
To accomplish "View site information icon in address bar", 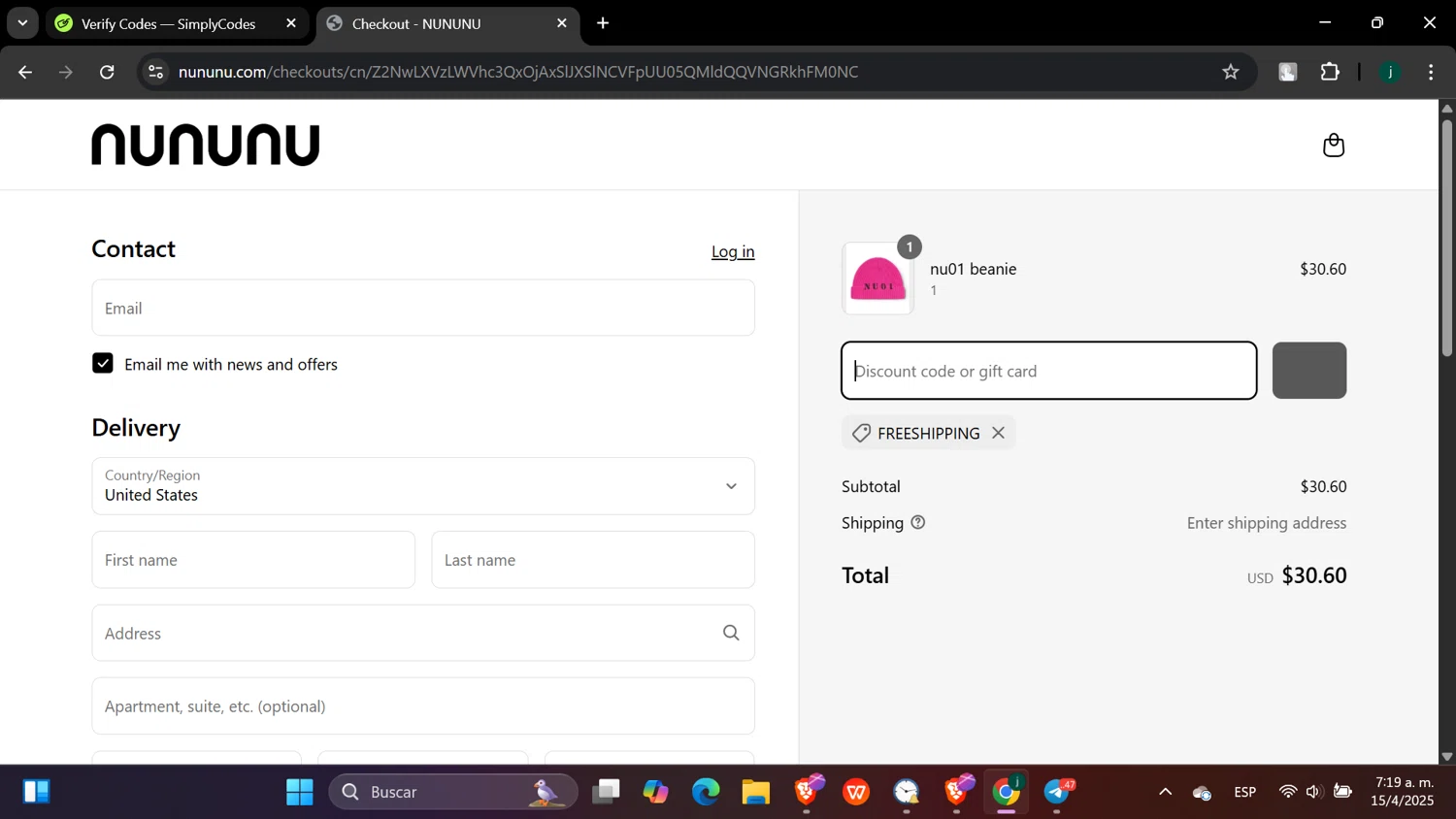I will click(155, 72).
